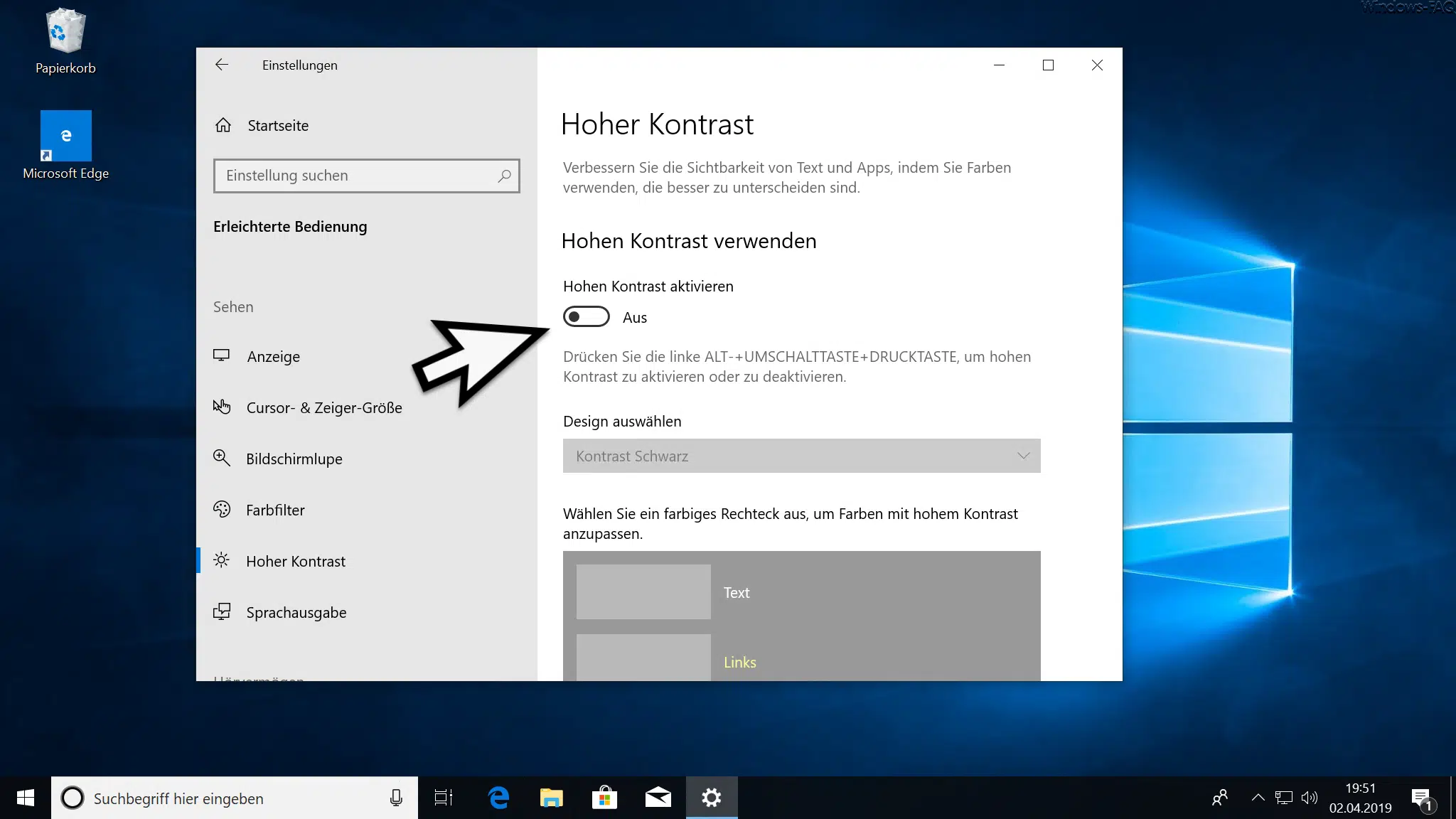Enable Hohen Kontrast aktivieren toggle
Image resolution: width=1456 pixels, height=819 pixels.
pyautogui.click(x=586, y=316)
